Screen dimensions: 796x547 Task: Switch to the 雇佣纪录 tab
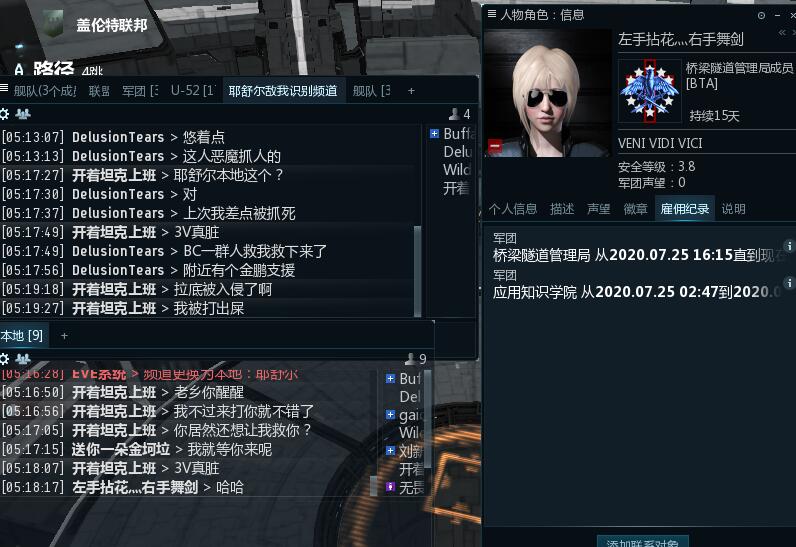(684, 209)
